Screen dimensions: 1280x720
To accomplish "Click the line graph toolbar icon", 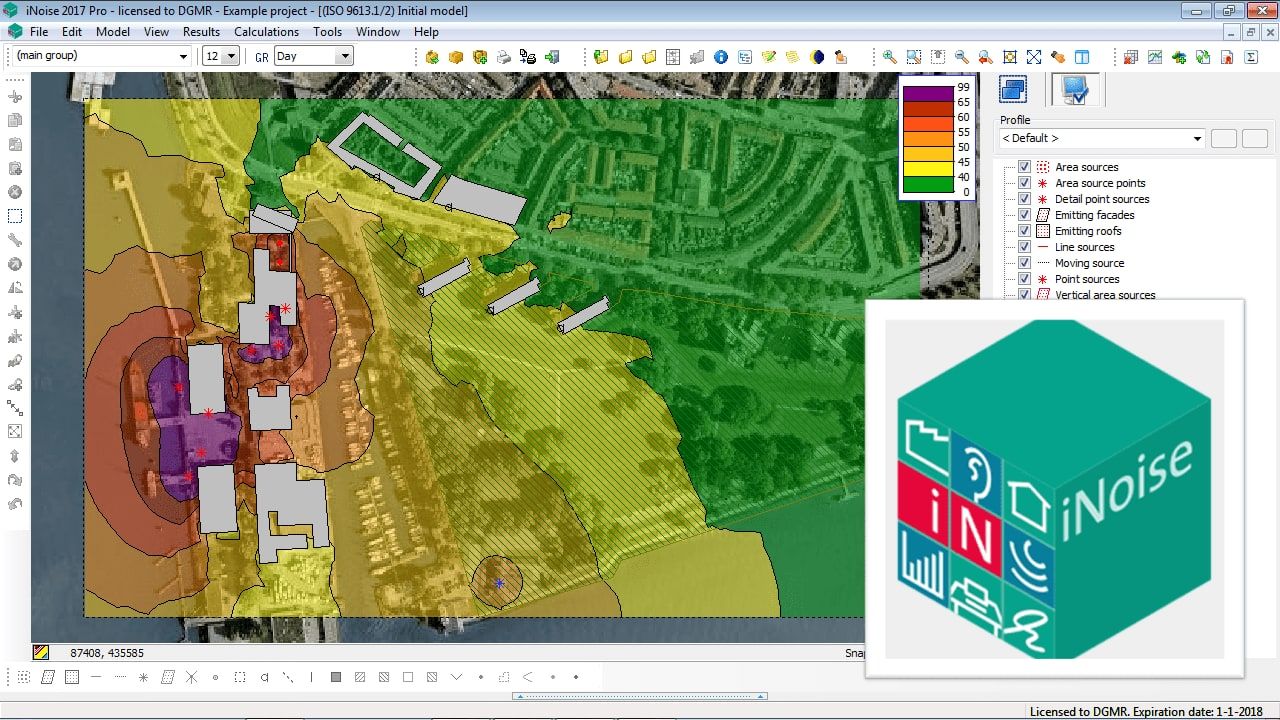I will [x=1155, y=57].
